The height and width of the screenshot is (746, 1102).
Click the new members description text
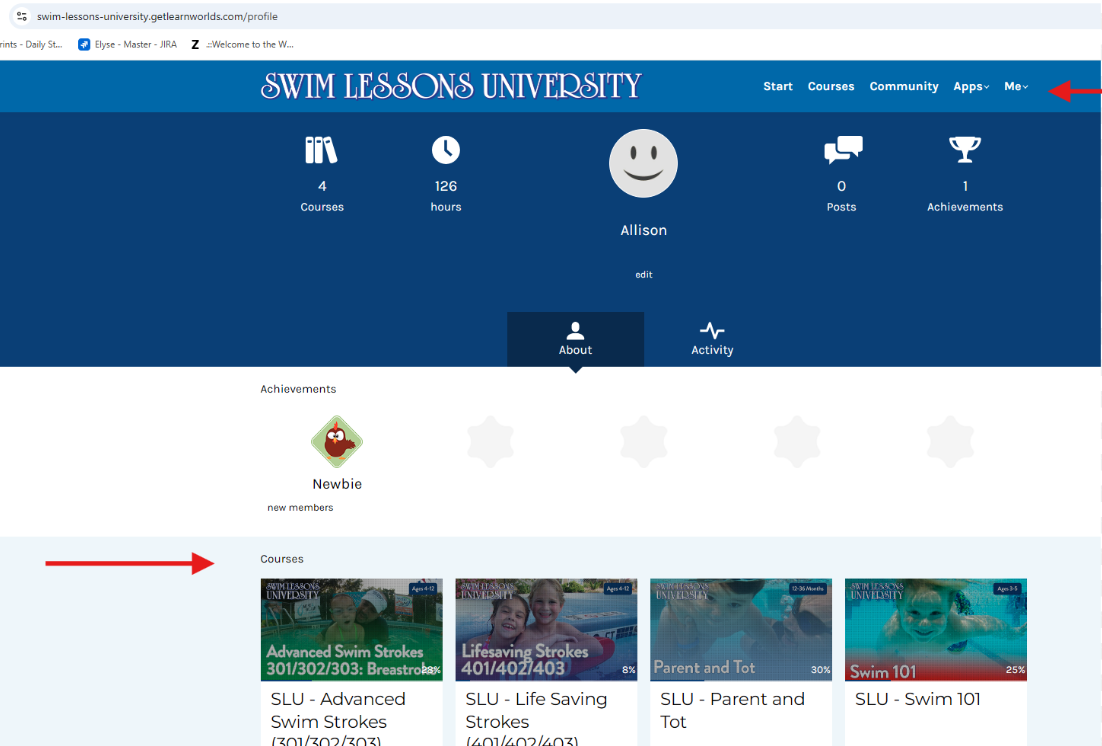point(300,508)
